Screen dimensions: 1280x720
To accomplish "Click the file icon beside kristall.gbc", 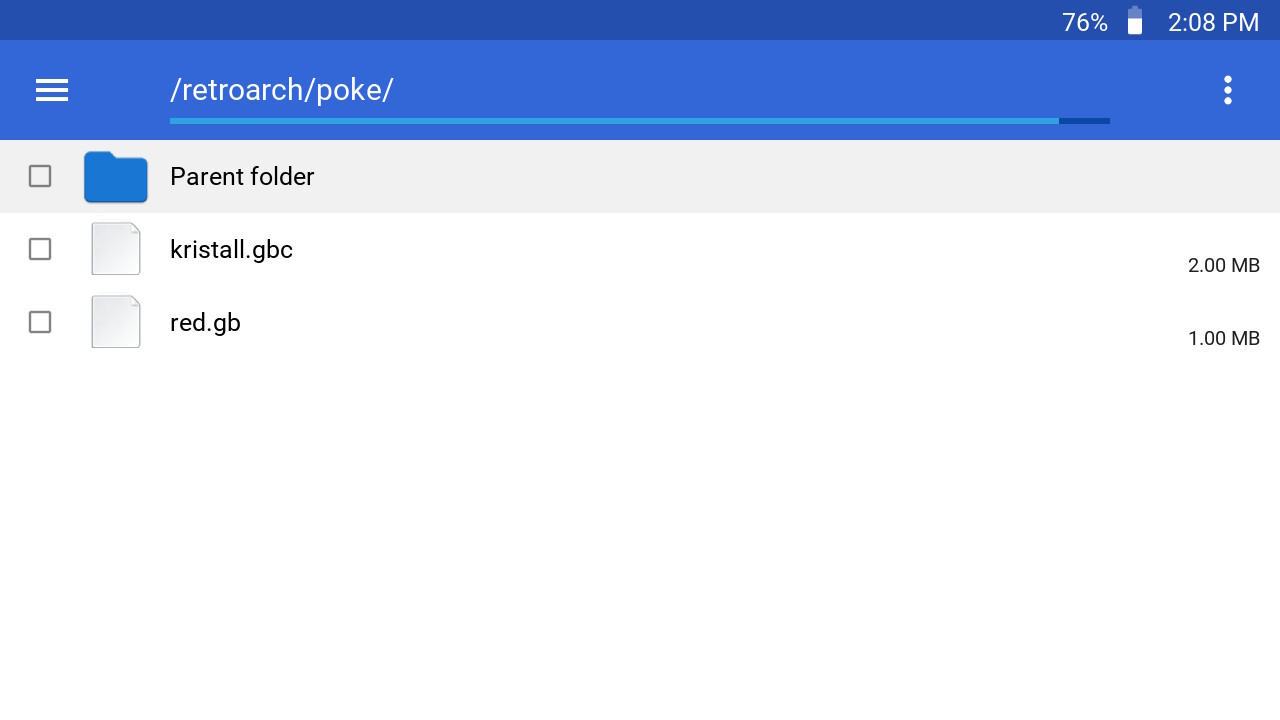I will [115, 249].
